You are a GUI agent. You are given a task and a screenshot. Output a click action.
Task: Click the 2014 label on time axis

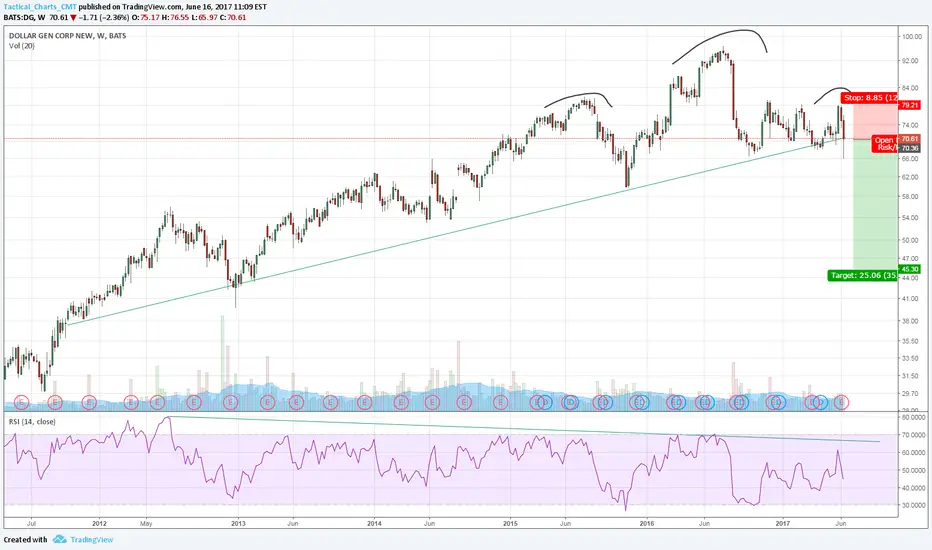click(x=374, y=524)
